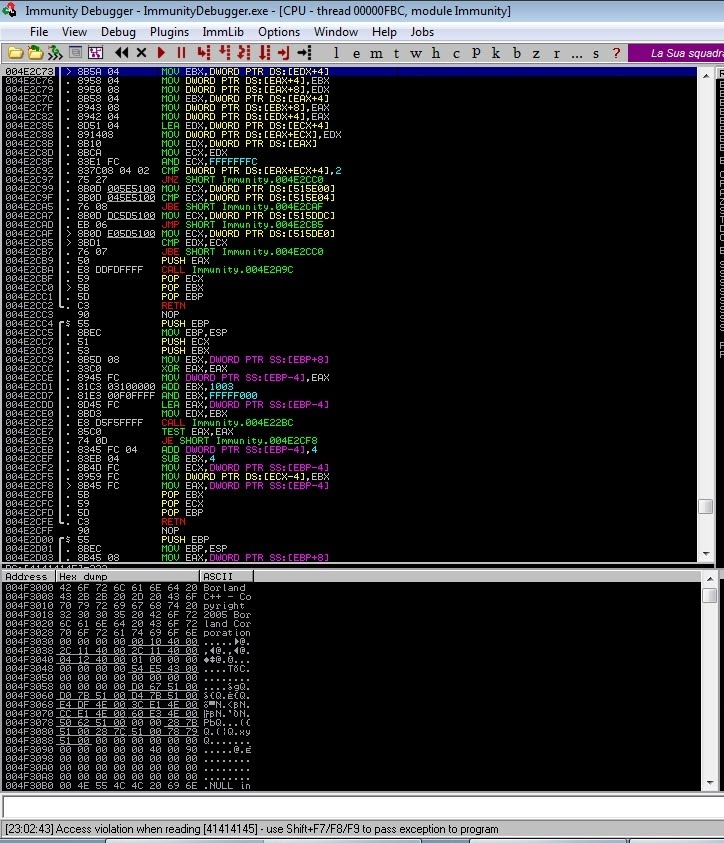The height and width of the screenshot is (843, 724).
Task: Open the Plugins menu
Action: (169, 32)
